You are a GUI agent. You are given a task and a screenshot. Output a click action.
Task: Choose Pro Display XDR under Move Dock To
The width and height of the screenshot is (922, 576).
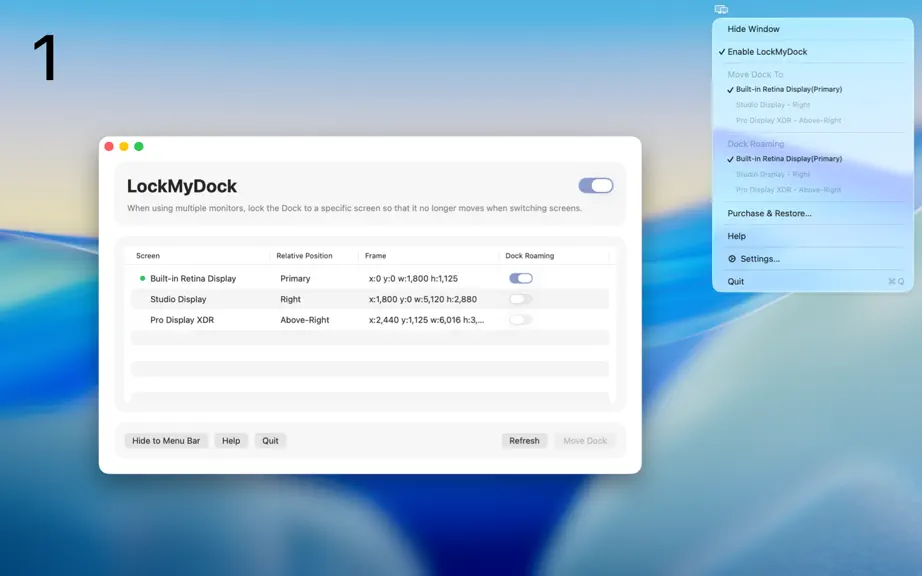click(x=789, y=120)
